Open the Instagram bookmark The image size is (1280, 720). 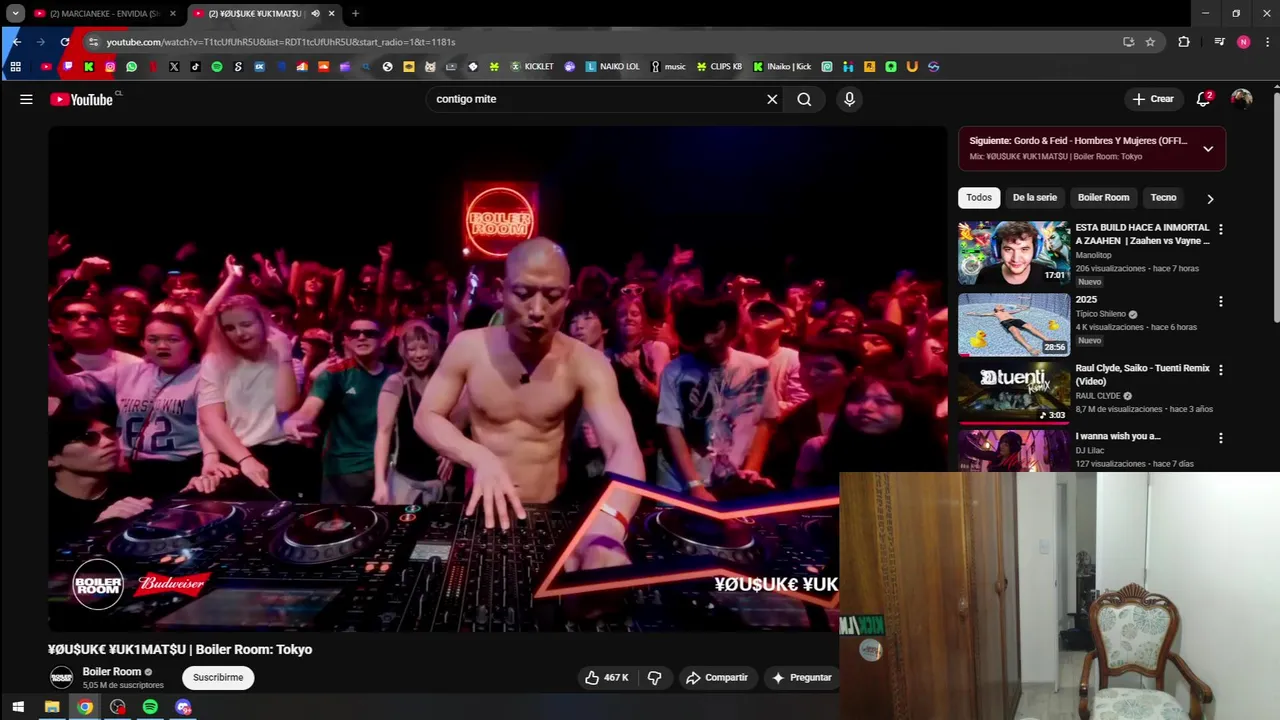click(110, 67)
